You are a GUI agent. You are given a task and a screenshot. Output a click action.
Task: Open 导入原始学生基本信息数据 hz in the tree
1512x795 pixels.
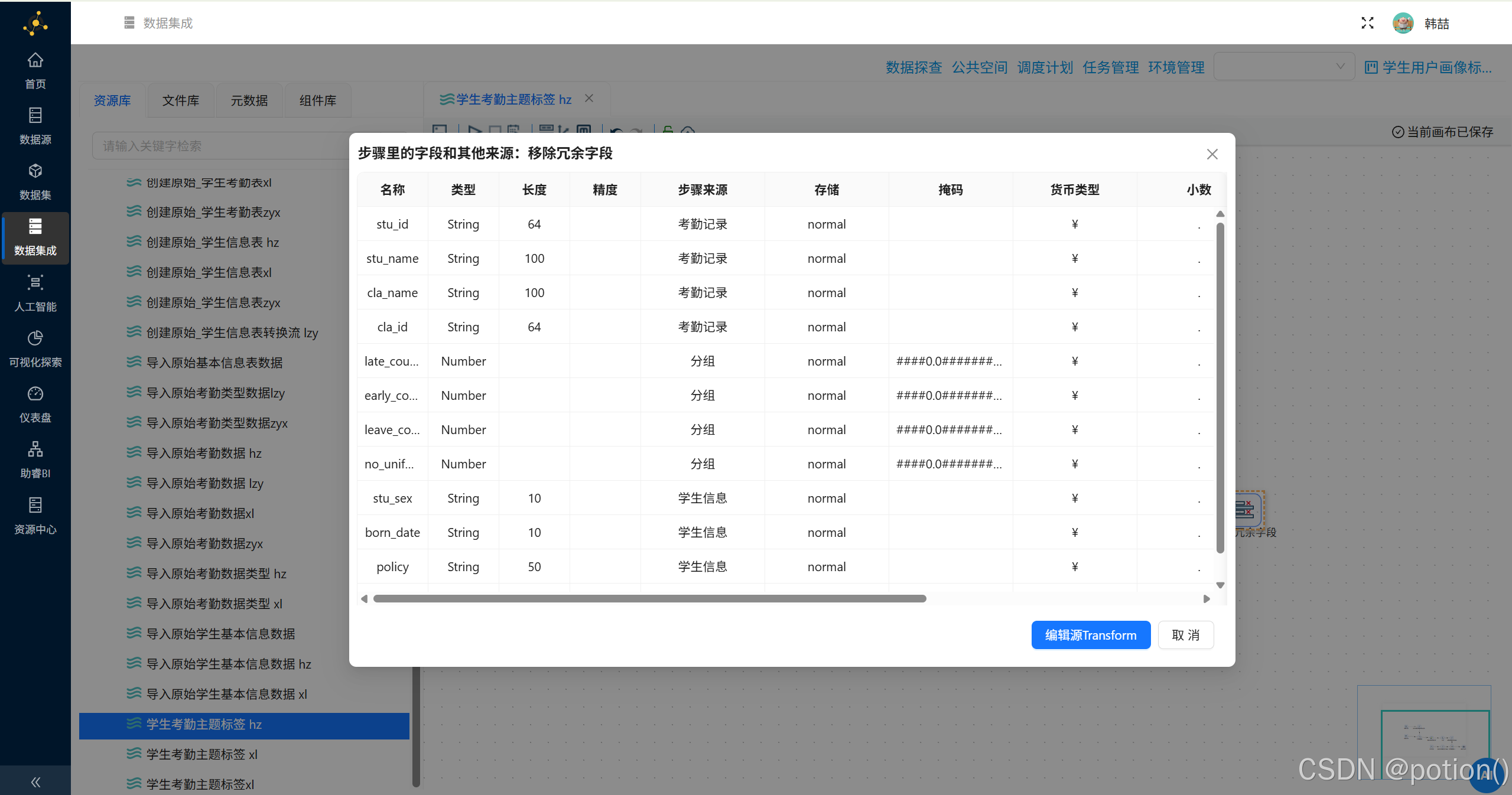[x=229, y=664]
